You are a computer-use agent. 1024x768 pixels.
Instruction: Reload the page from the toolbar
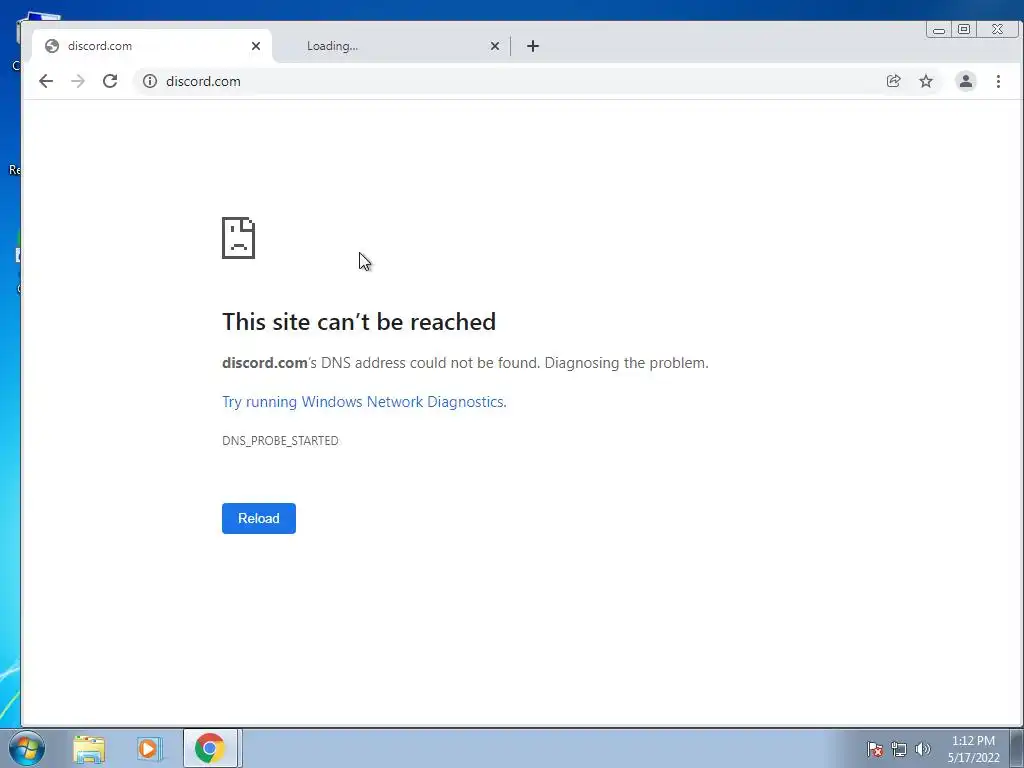(x=110, y=81)
